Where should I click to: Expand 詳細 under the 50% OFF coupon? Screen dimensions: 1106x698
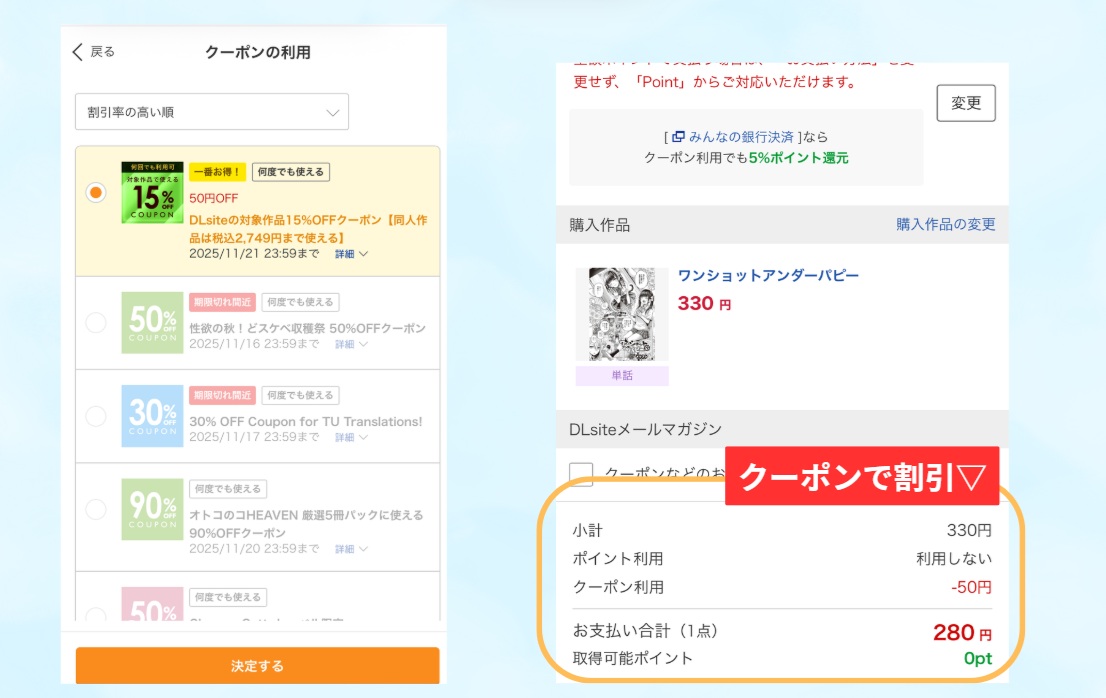(351, 344)
